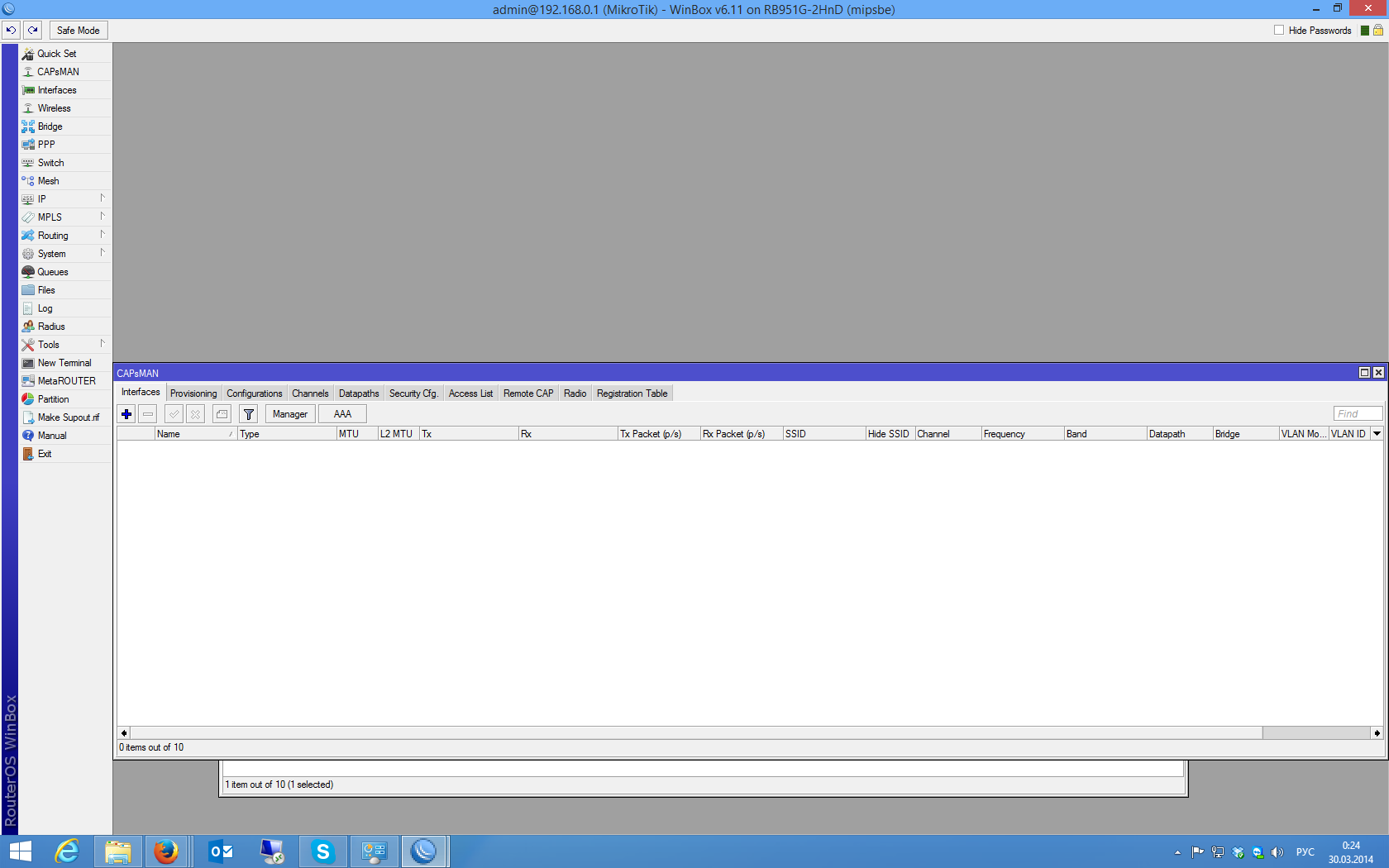
Task: Open PPP from the sidebar
Action: [65, 145]
